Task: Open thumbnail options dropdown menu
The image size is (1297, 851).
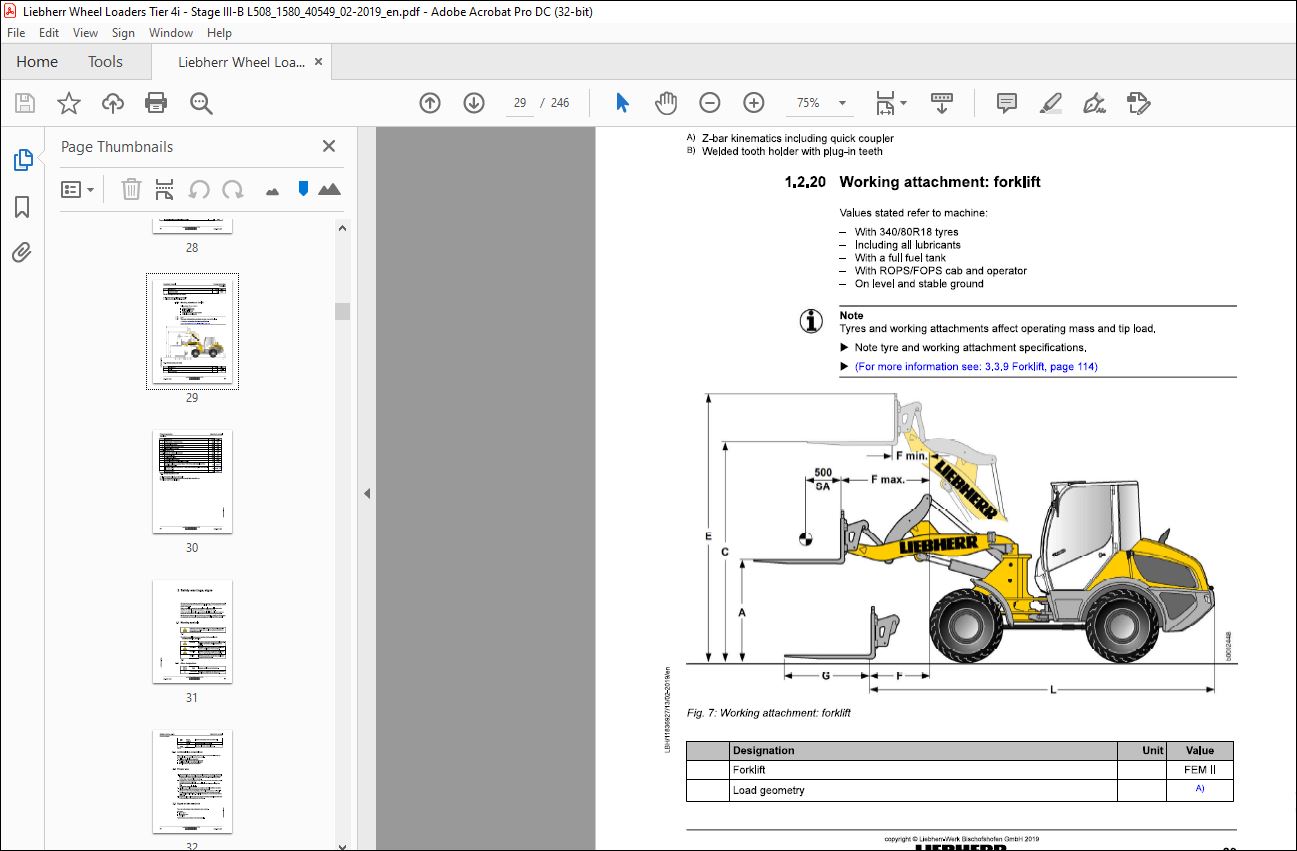Action: click(x=77, y=189)
